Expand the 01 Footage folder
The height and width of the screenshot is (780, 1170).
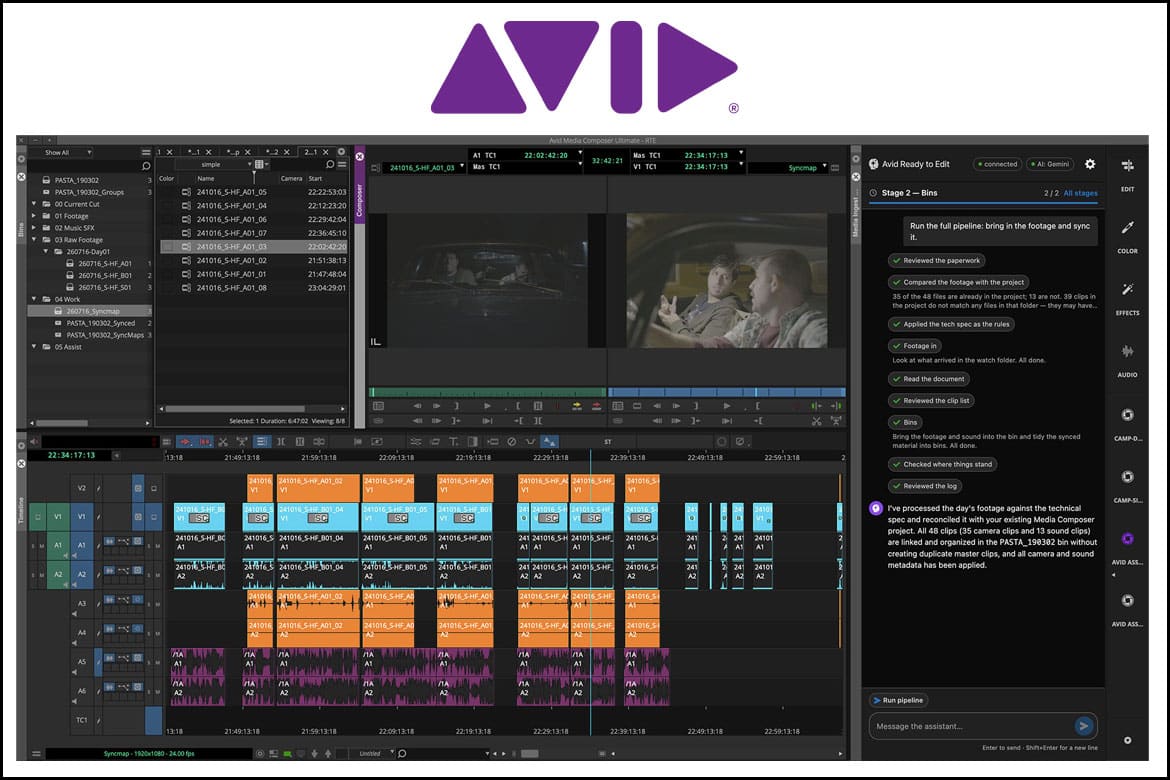(x=34, y=216)
